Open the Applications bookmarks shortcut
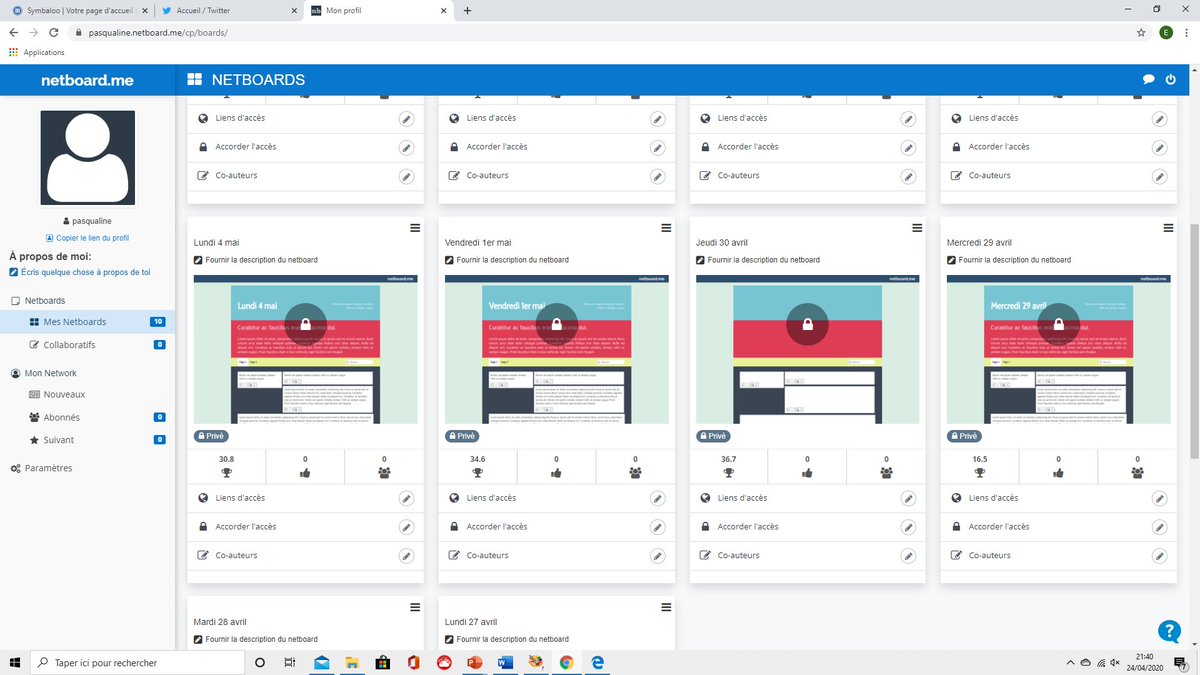The height and width of the screenshot is (675, 1200). tap(37, 52)
